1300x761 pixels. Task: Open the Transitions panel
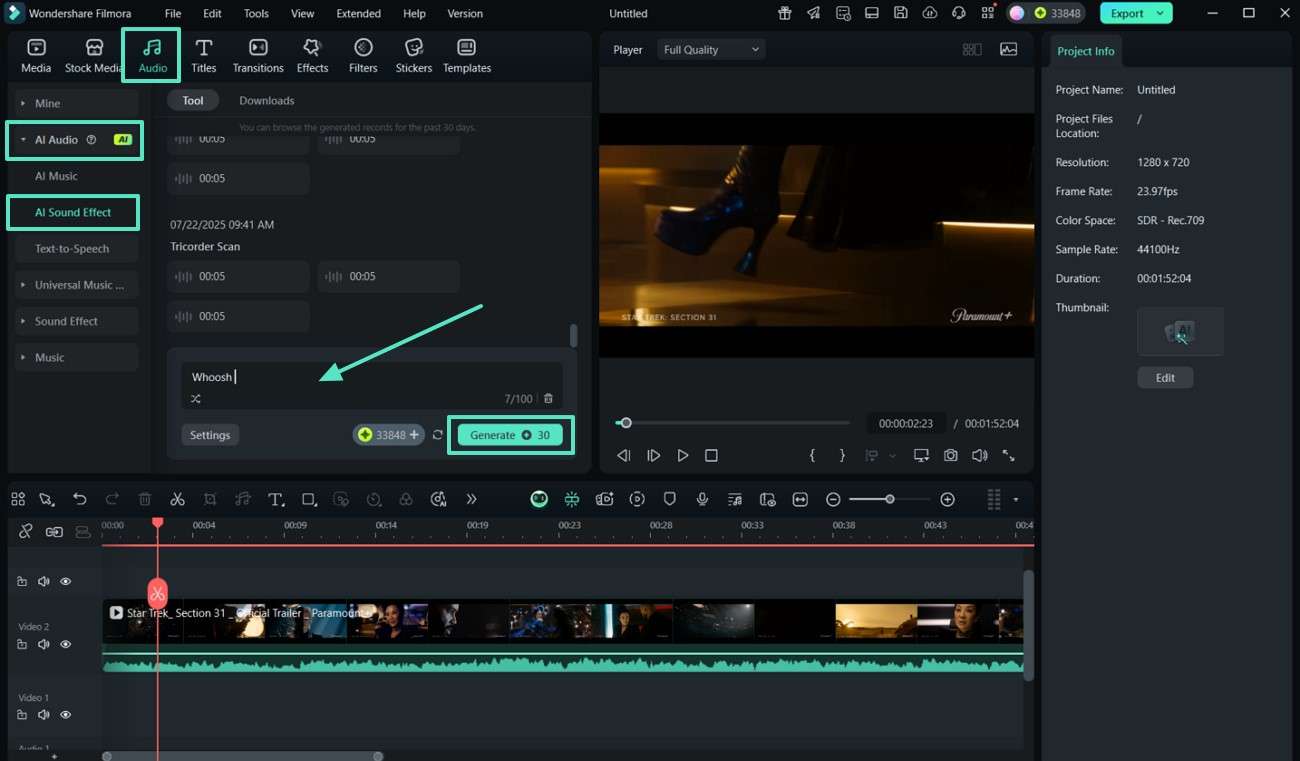click(x=258, y=56)
